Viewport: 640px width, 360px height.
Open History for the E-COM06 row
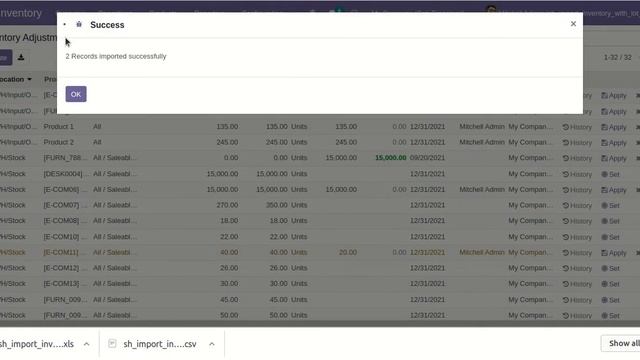tap(577, 190)
